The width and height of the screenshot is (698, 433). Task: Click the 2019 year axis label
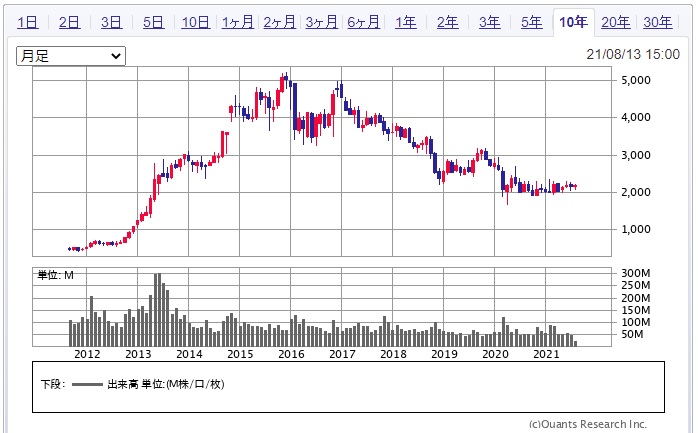click(444, 354)
